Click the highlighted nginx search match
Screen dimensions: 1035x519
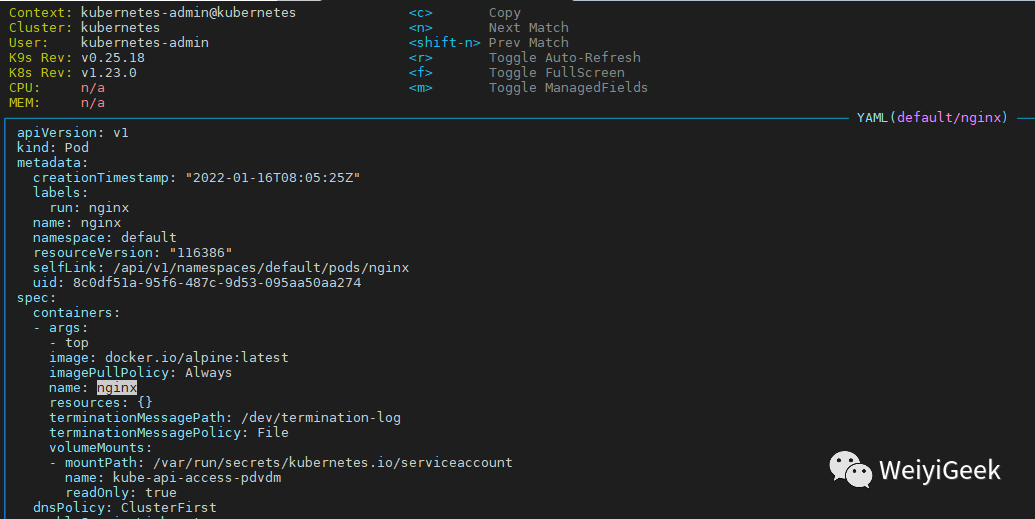click(x=117, y=388)
